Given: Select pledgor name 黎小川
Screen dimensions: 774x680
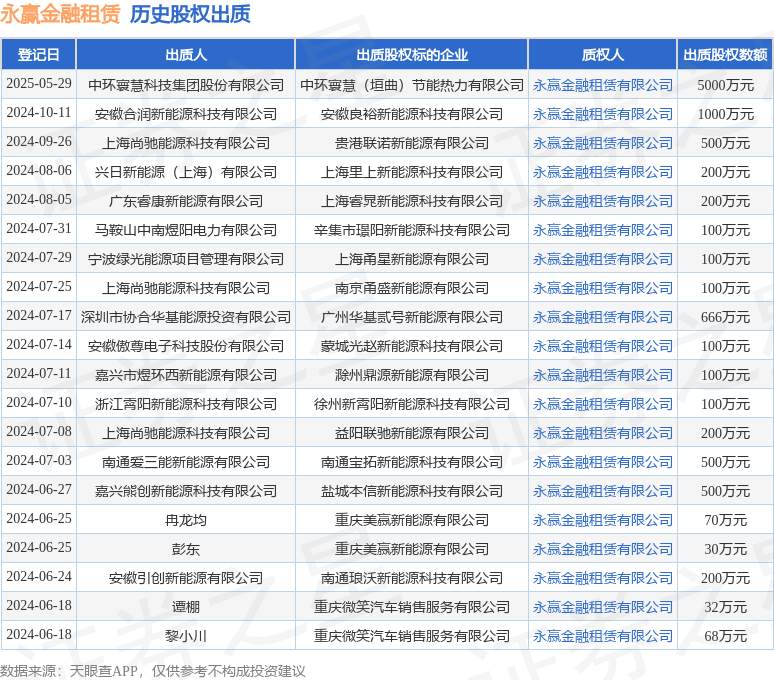Looking at the screenshot, I should click(x=186, y=636).
